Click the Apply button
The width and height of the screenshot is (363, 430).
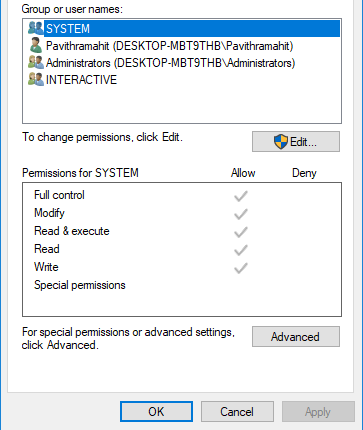[318, 412]
